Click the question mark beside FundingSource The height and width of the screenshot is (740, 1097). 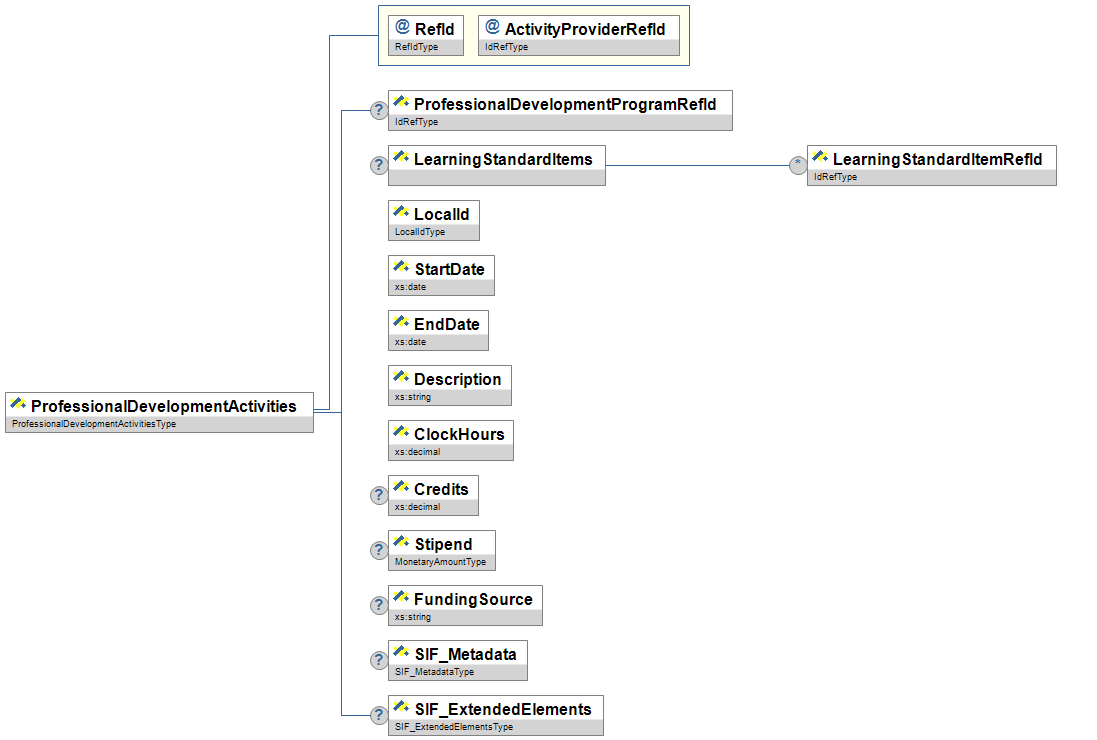[379, 606]
